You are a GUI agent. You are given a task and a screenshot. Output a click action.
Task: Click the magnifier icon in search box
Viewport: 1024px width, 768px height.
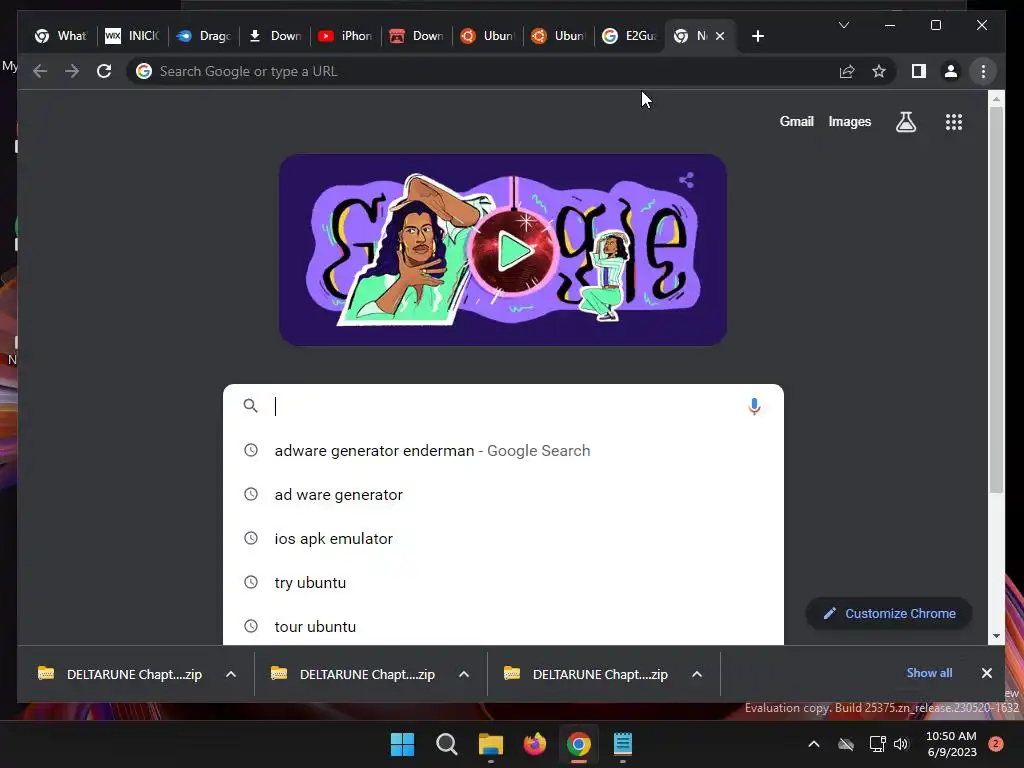250,406
